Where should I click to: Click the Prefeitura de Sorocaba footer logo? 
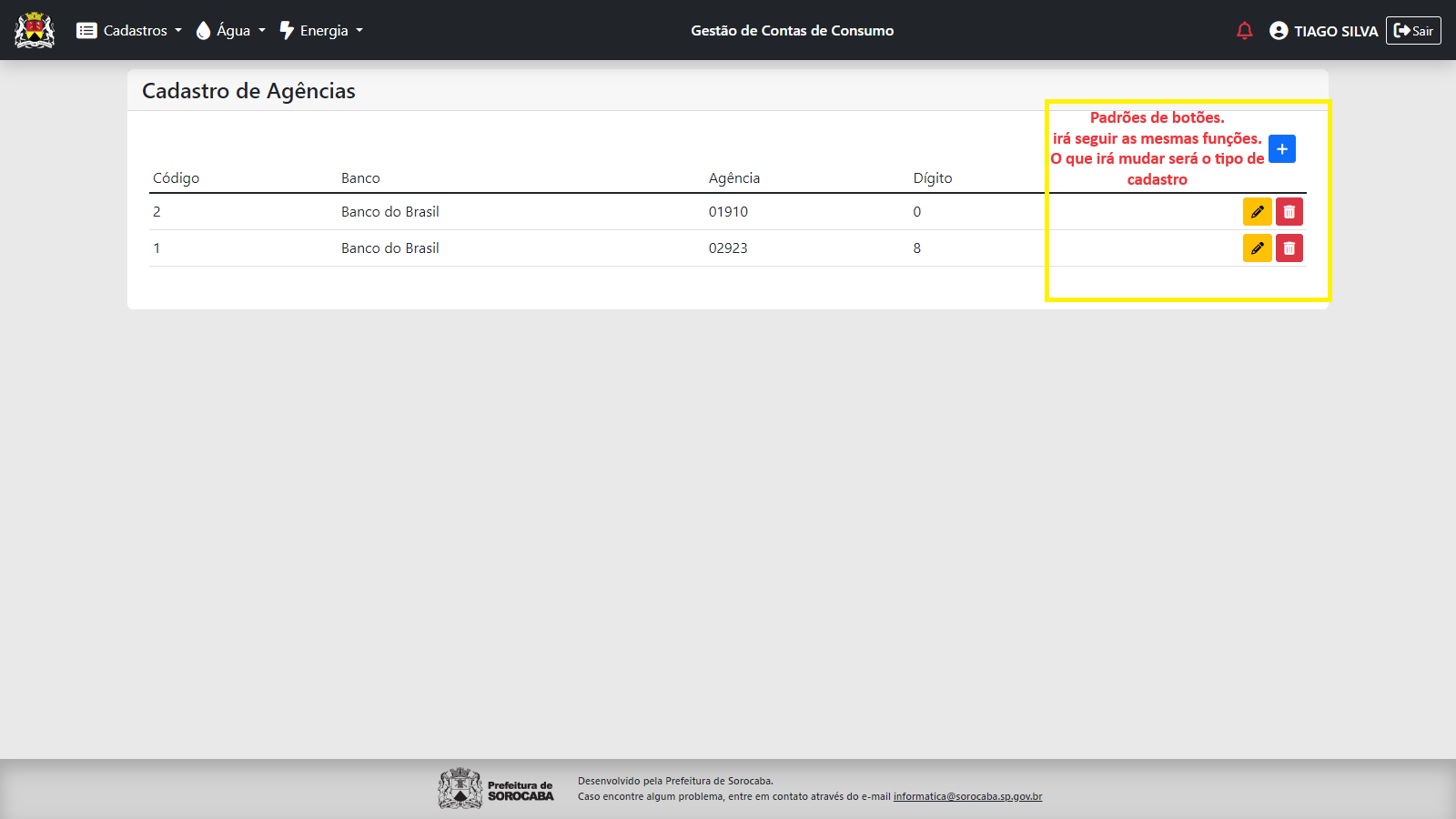(x=496, y=789)
